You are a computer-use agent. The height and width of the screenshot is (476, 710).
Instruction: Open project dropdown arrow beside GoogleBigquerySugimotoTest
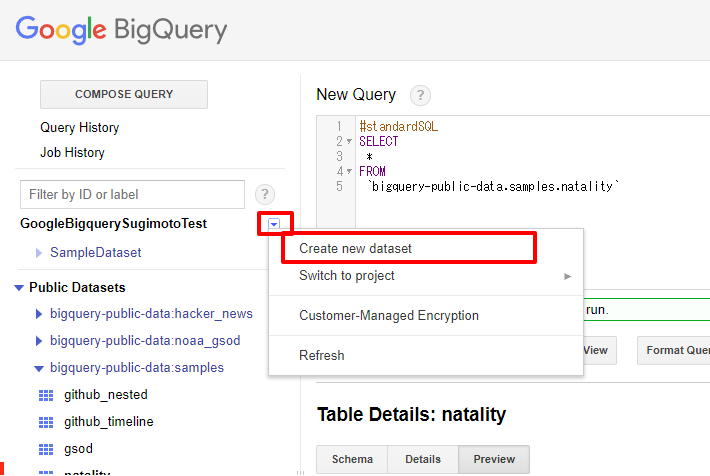coord(274,223)
